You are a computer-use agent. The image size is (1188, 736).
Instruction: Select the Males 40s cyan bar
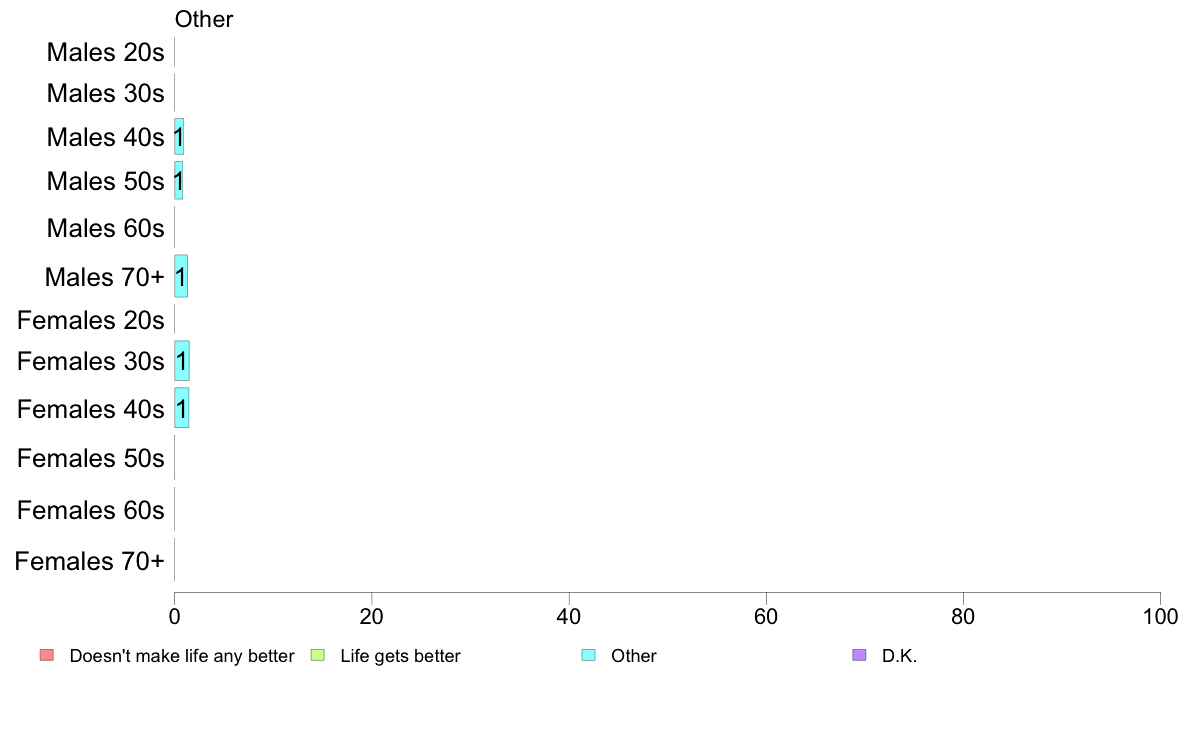click(x=179, y=136)
